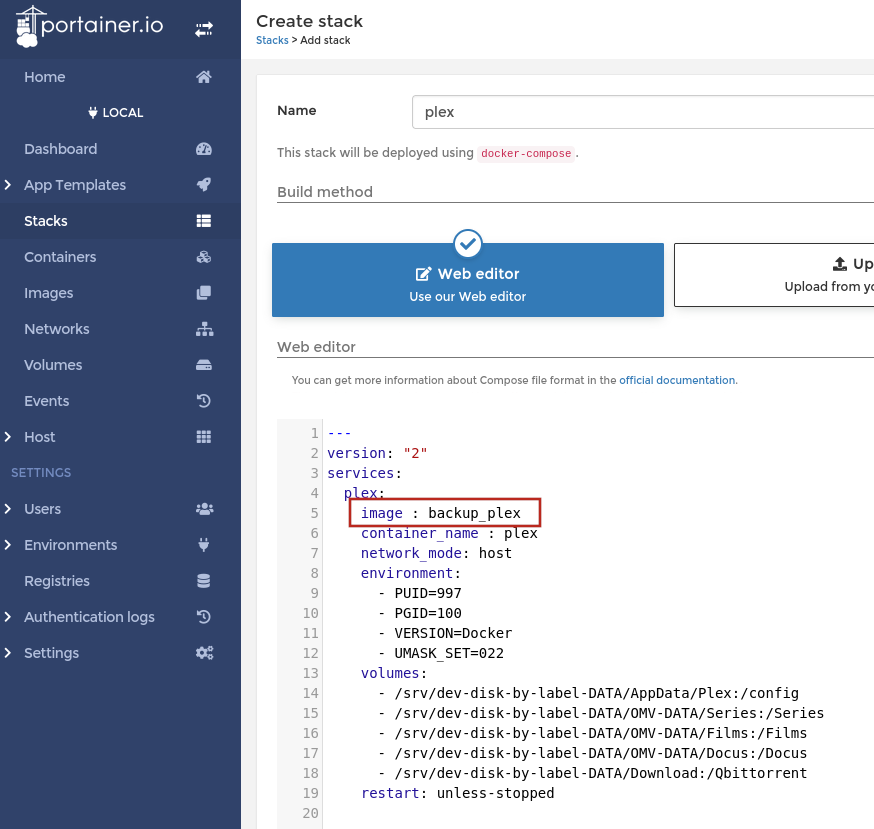Image resolution: width=874 pixels, height=829 pixels.
Task: Click the OMV-DATA/Docus volume line
Action: [600, 753]
